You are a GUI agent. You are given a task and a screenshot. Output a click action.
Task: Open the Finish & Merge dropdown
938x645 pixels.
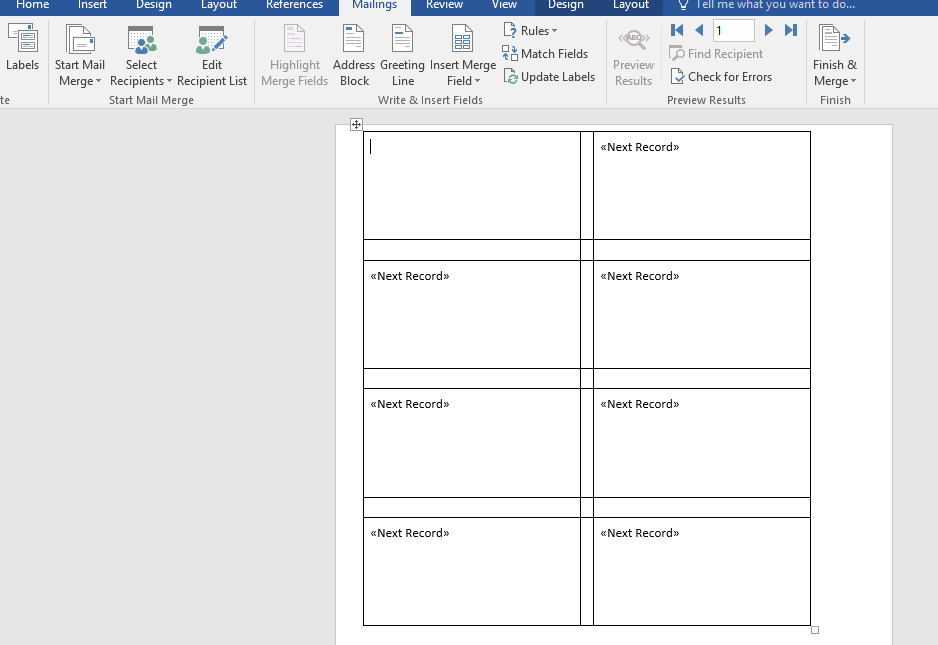tap(835, 56)
